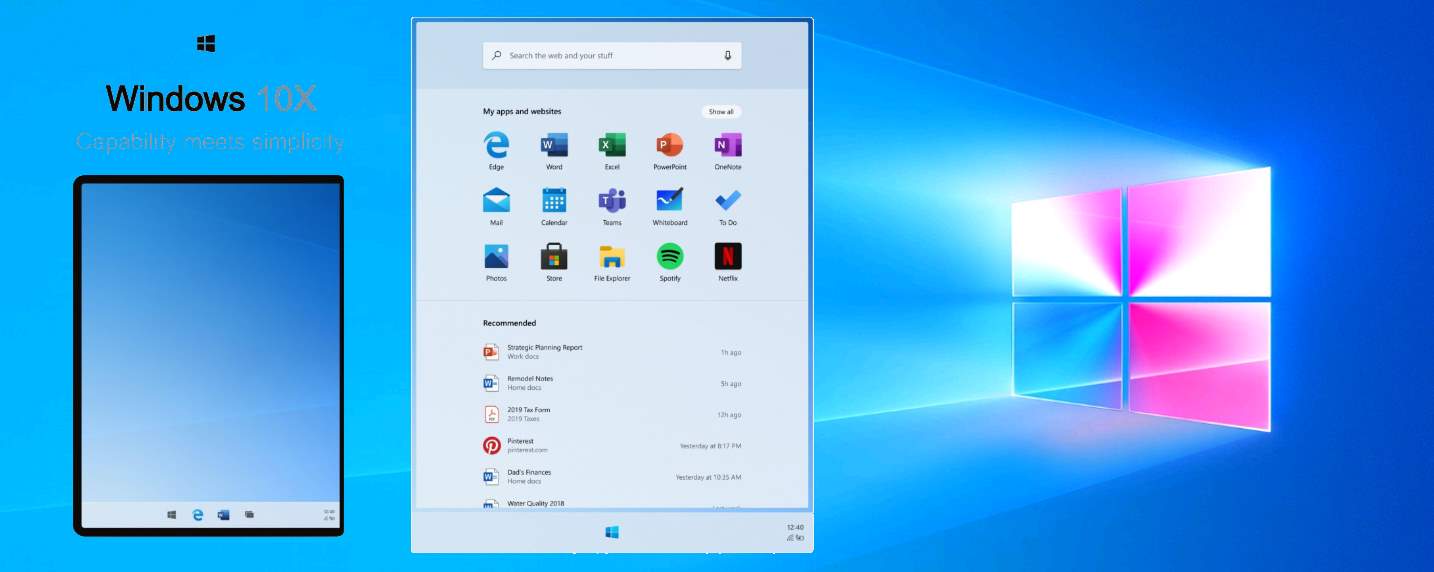Click the PowerPoint file icon beside Strategic Planning Report

click(x=491, y=352)
